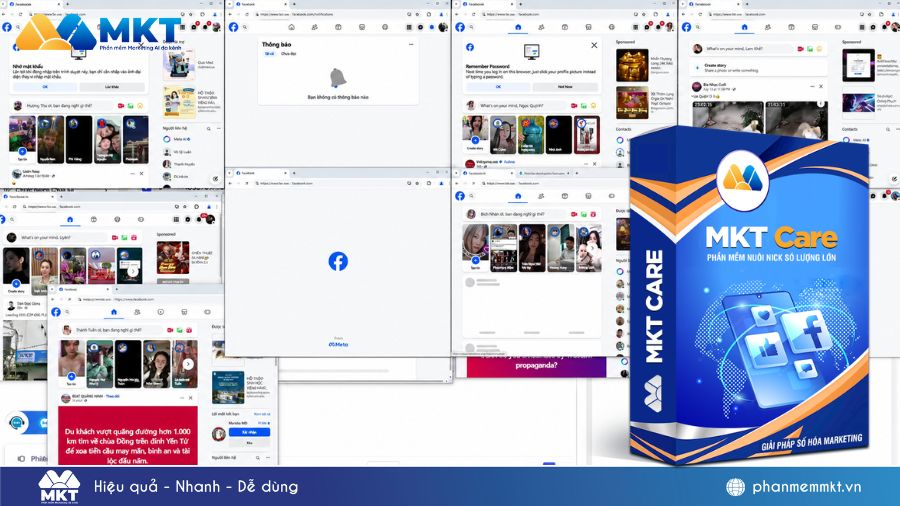Viewport: 900px width, 506px height.
Task: Close the red Yên Tử post with X
Action: (x=191, y=398)
